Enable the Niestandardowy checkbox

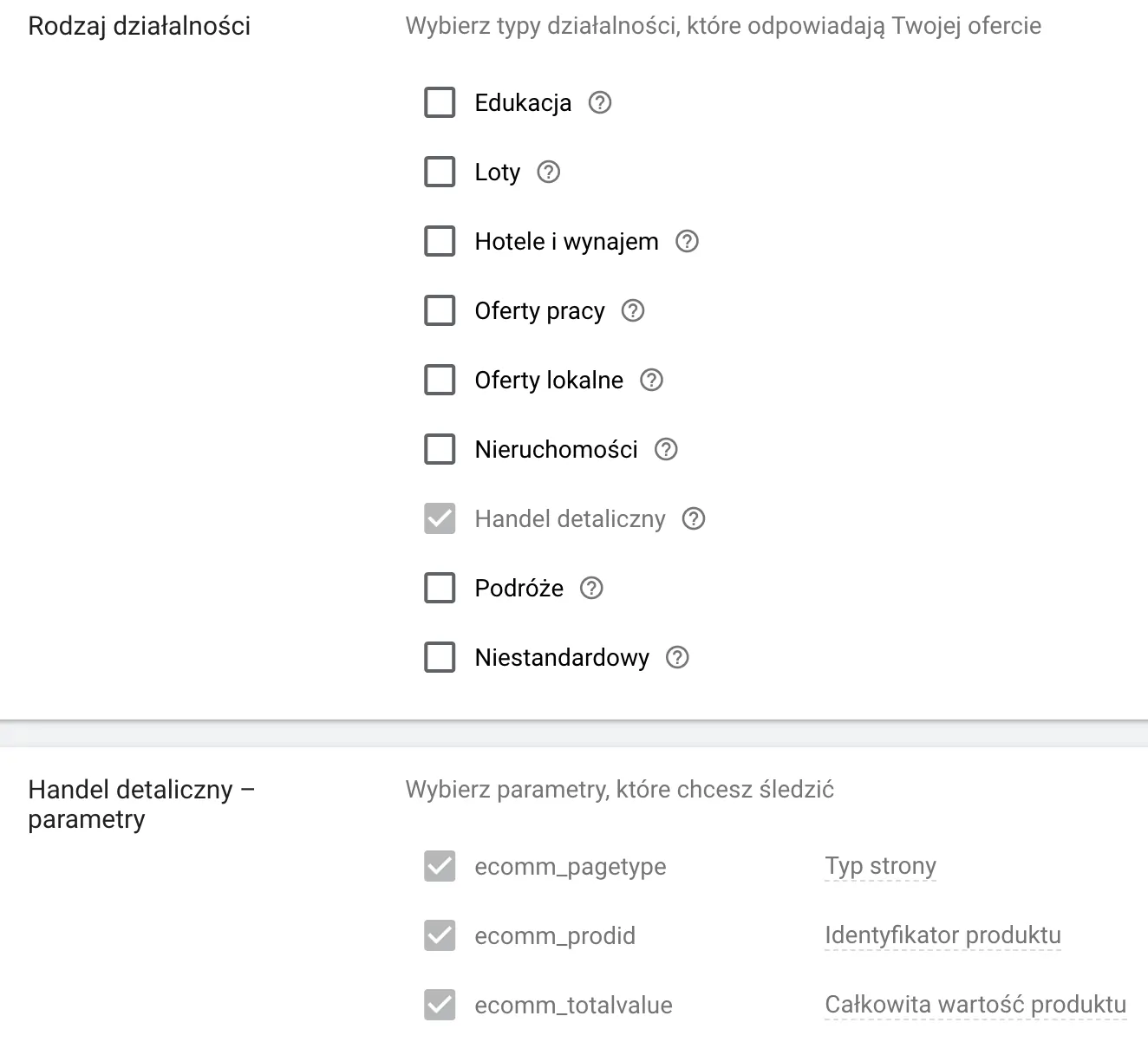[x=440, y=658]
